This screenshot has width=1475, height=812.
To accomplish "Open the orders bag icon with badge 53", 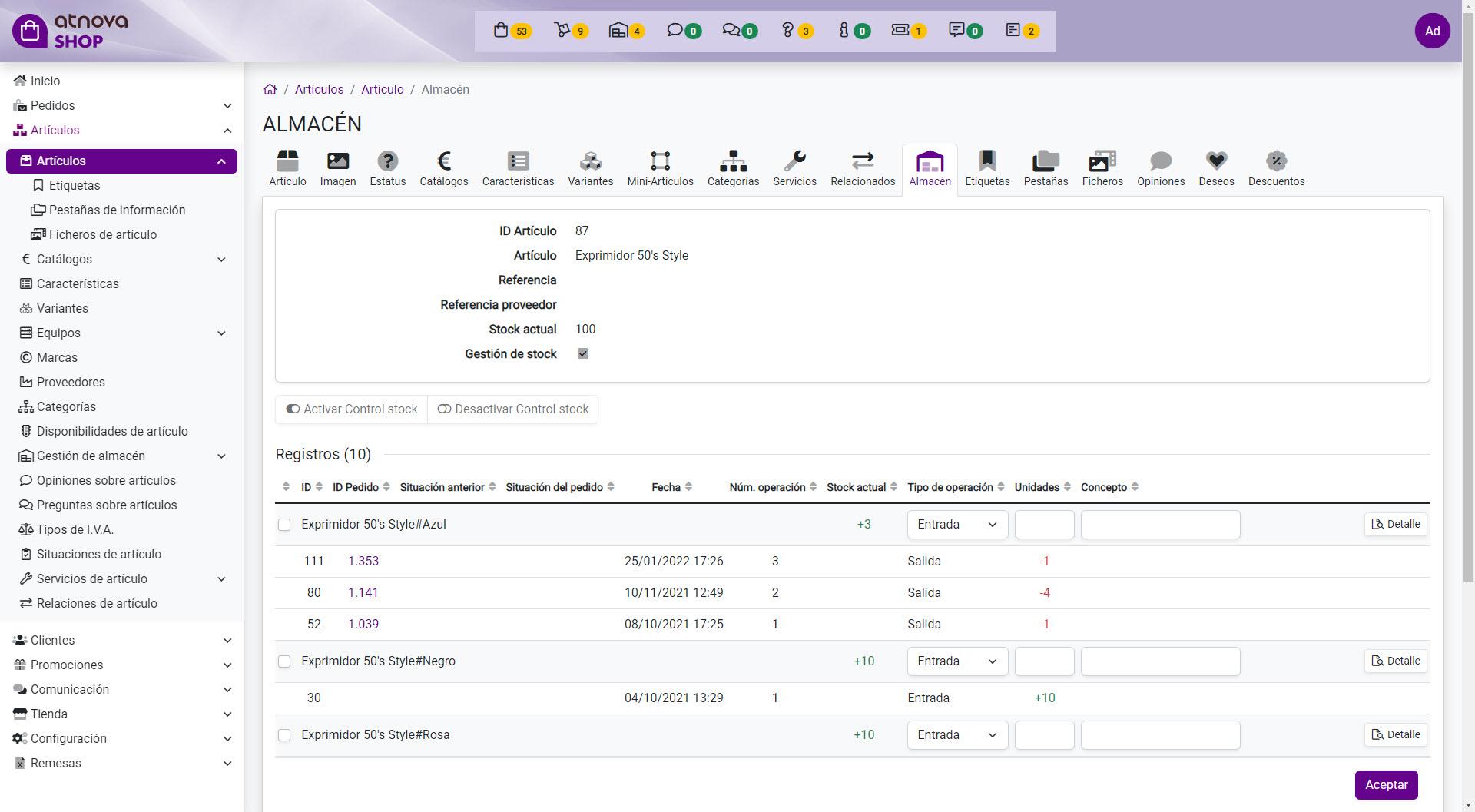I will tap(512, 31).
